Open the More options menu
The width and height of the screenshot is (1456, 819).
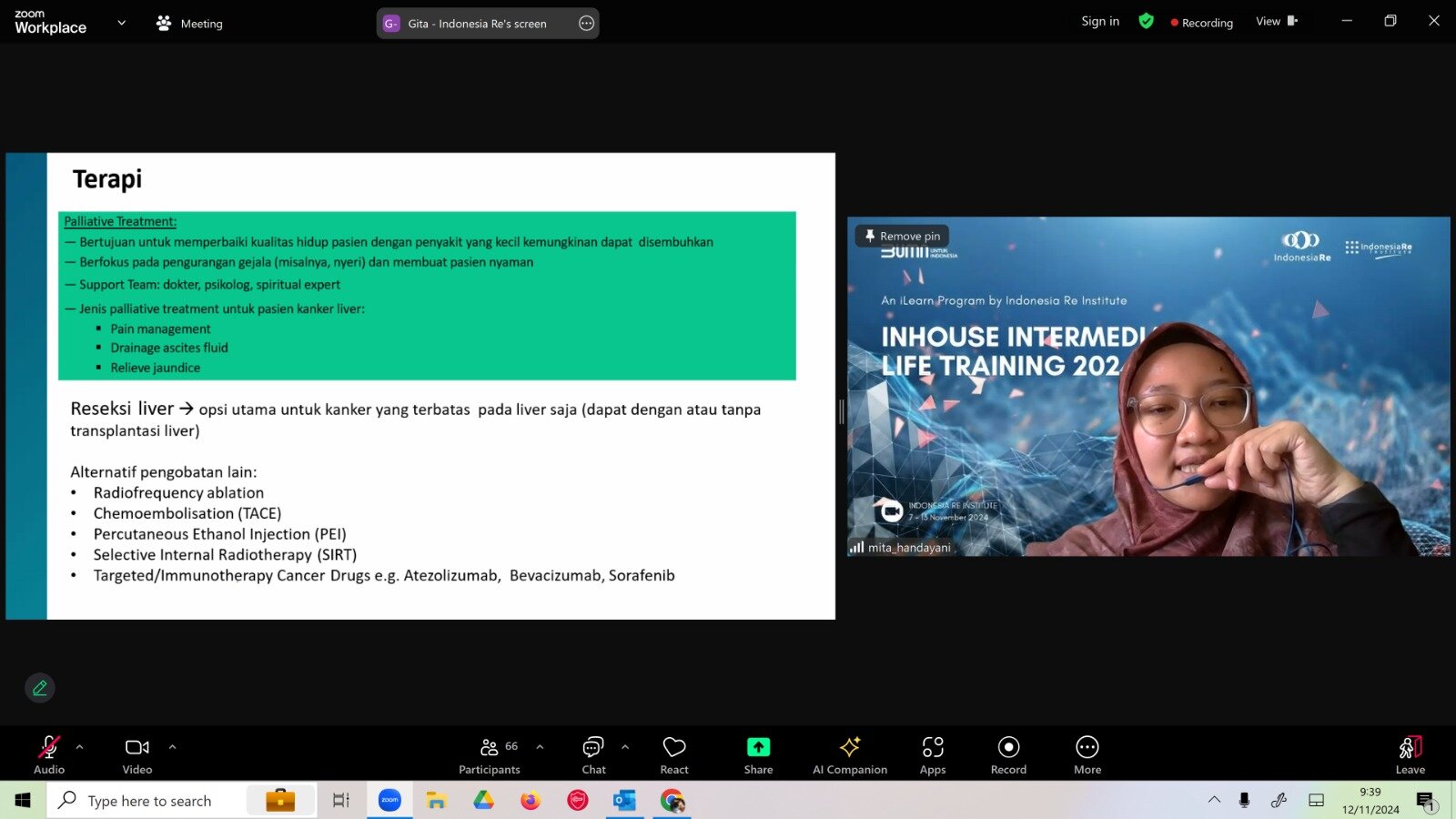(x=1087, y=754)
